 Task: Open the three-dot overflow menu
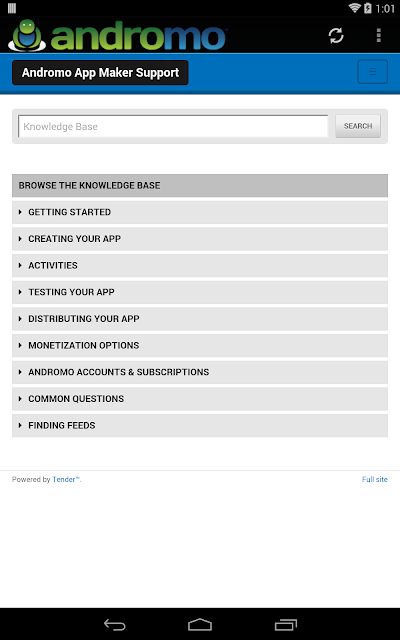point(379,36)
